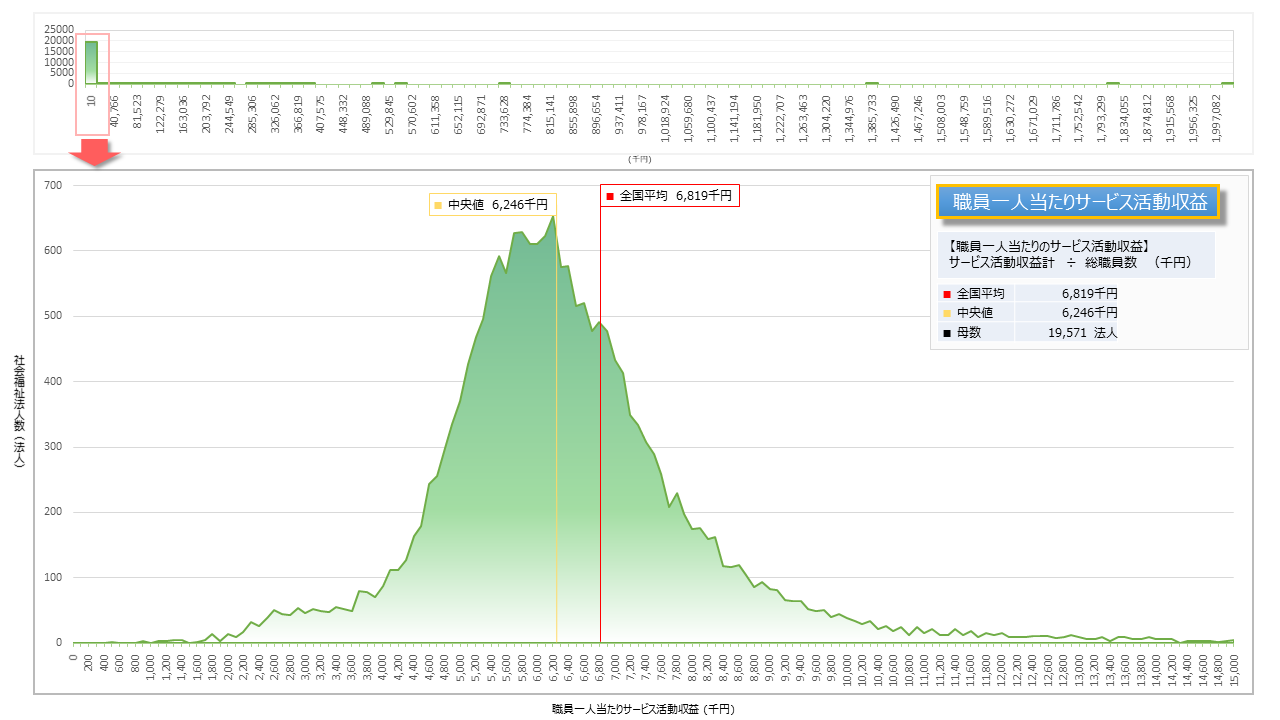Click the overview y-axis value 25000
Viewport: 1280px width, 720px height.
click(59, 29)
